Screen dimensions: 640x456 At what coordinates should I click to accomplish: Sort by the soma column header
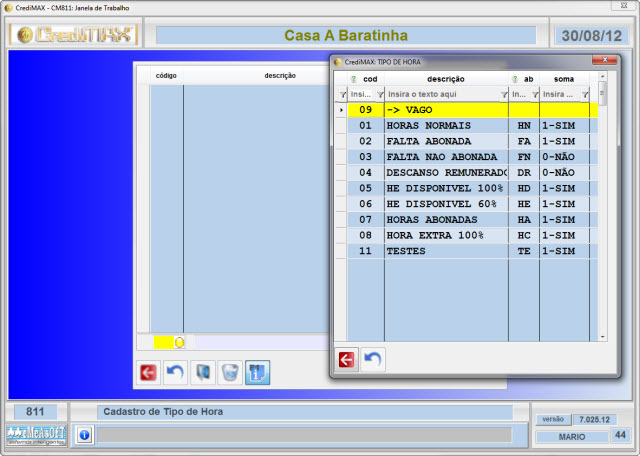tap(563, 78)
